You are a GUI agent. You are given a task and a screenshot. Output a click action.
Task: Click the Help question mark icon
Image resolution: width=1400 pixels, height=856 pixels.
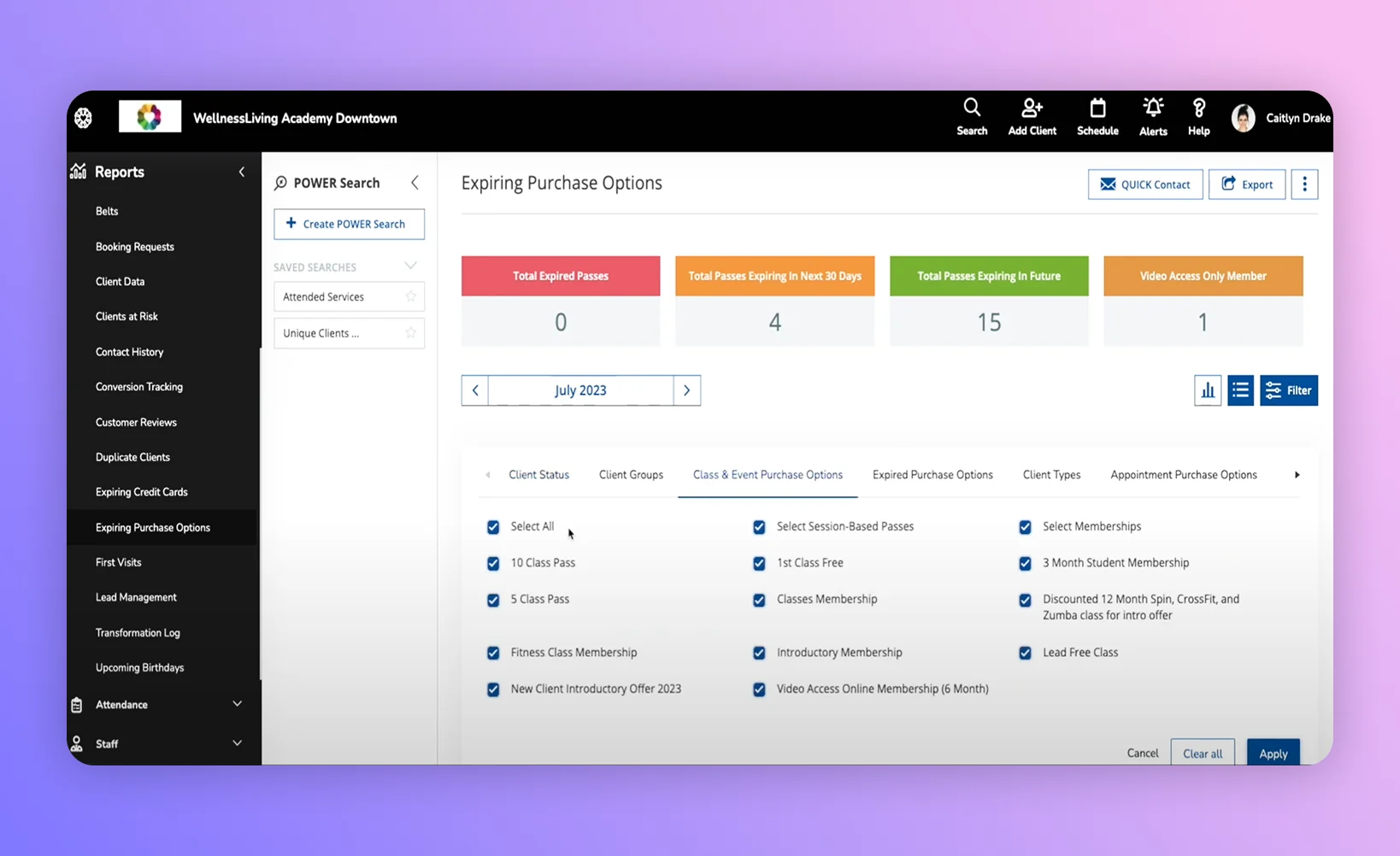click(x=1198, y=108)
